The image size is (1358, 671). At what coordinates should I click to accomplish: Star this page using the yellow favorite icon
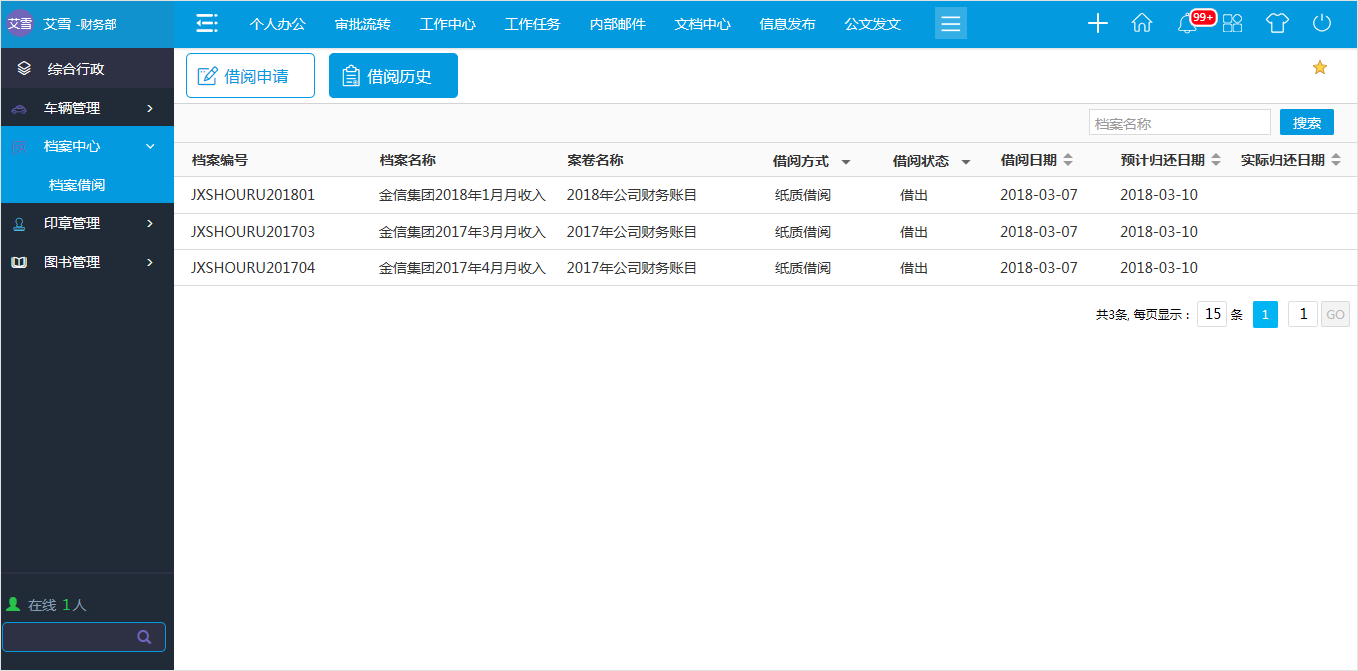[1319, 67]
